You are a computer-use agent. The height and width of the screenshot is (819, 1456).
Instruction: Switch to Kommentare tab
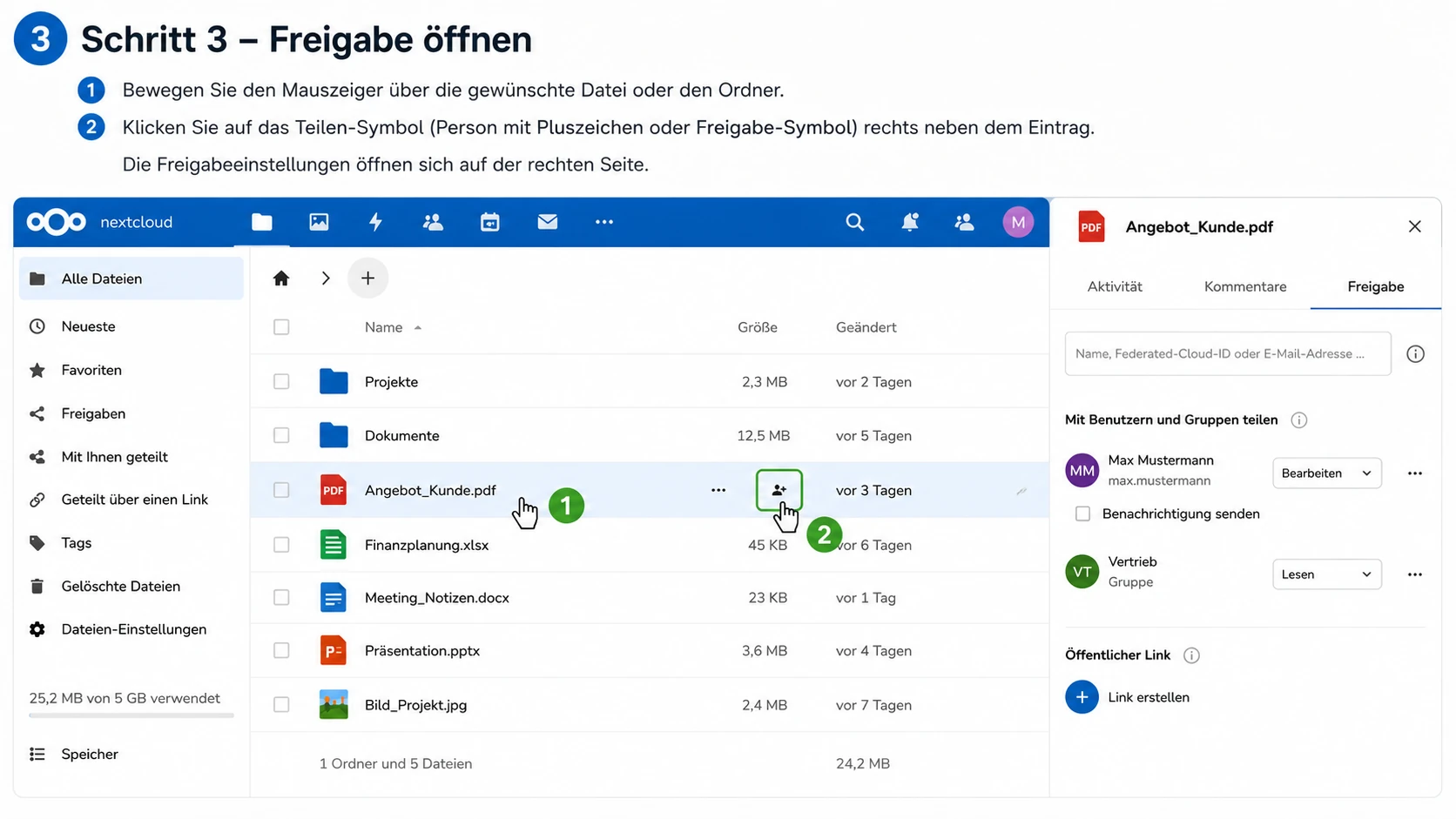(x=1245, y=286)
